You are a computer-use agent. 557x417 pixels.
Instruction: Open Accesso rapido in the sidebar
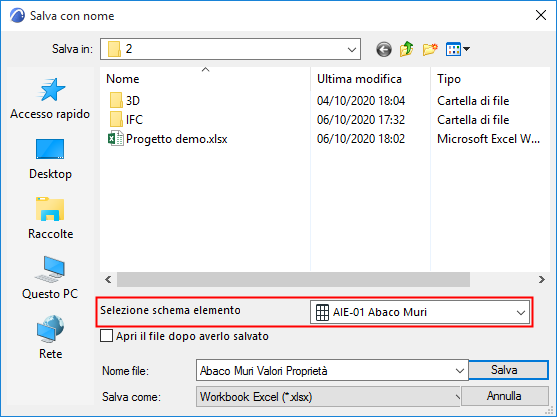click(x=50, y=99)
